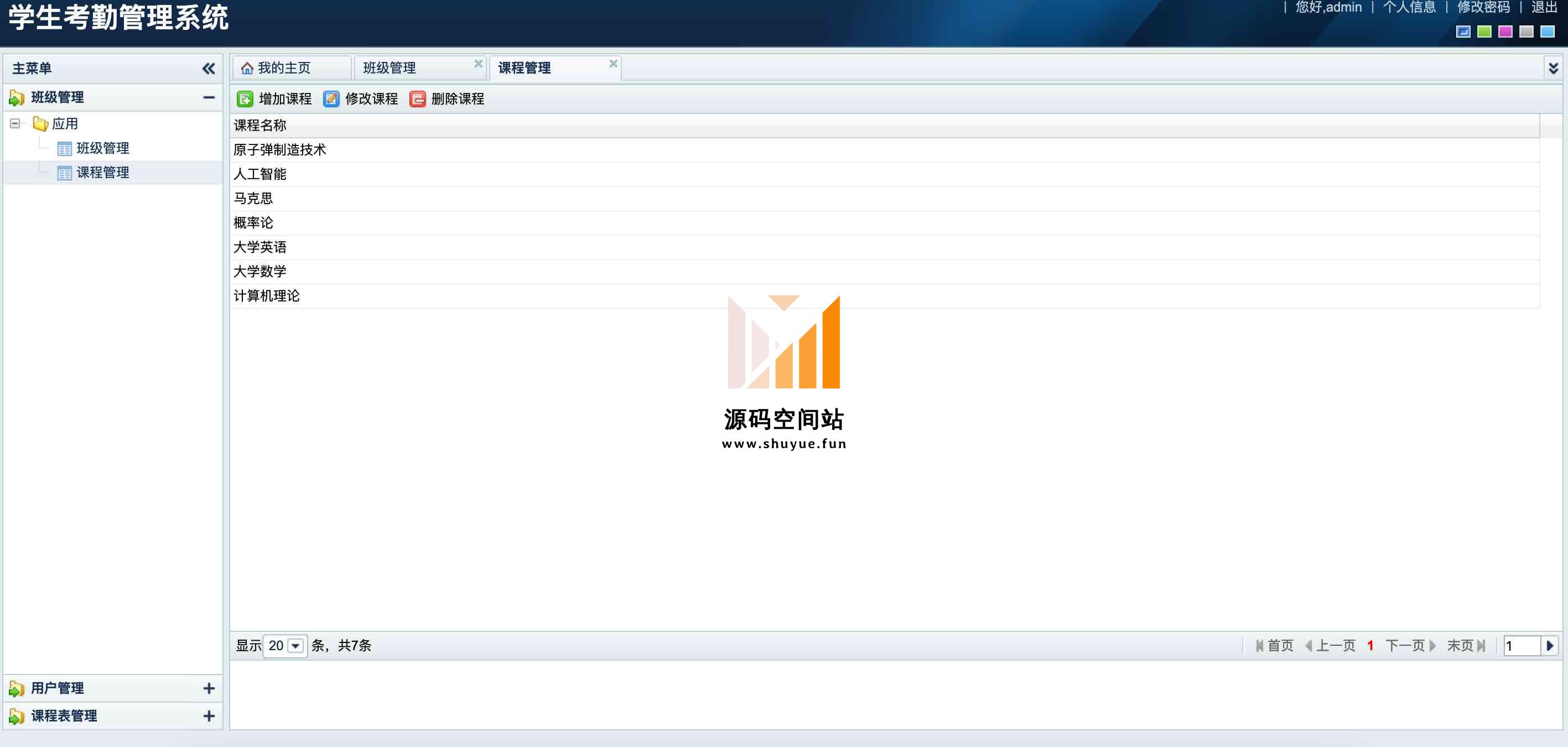This screenshot has width=1568, height=747.
Task: Select the 课程管理 tab
Action: pyautogui.click(x=555, y=68)
